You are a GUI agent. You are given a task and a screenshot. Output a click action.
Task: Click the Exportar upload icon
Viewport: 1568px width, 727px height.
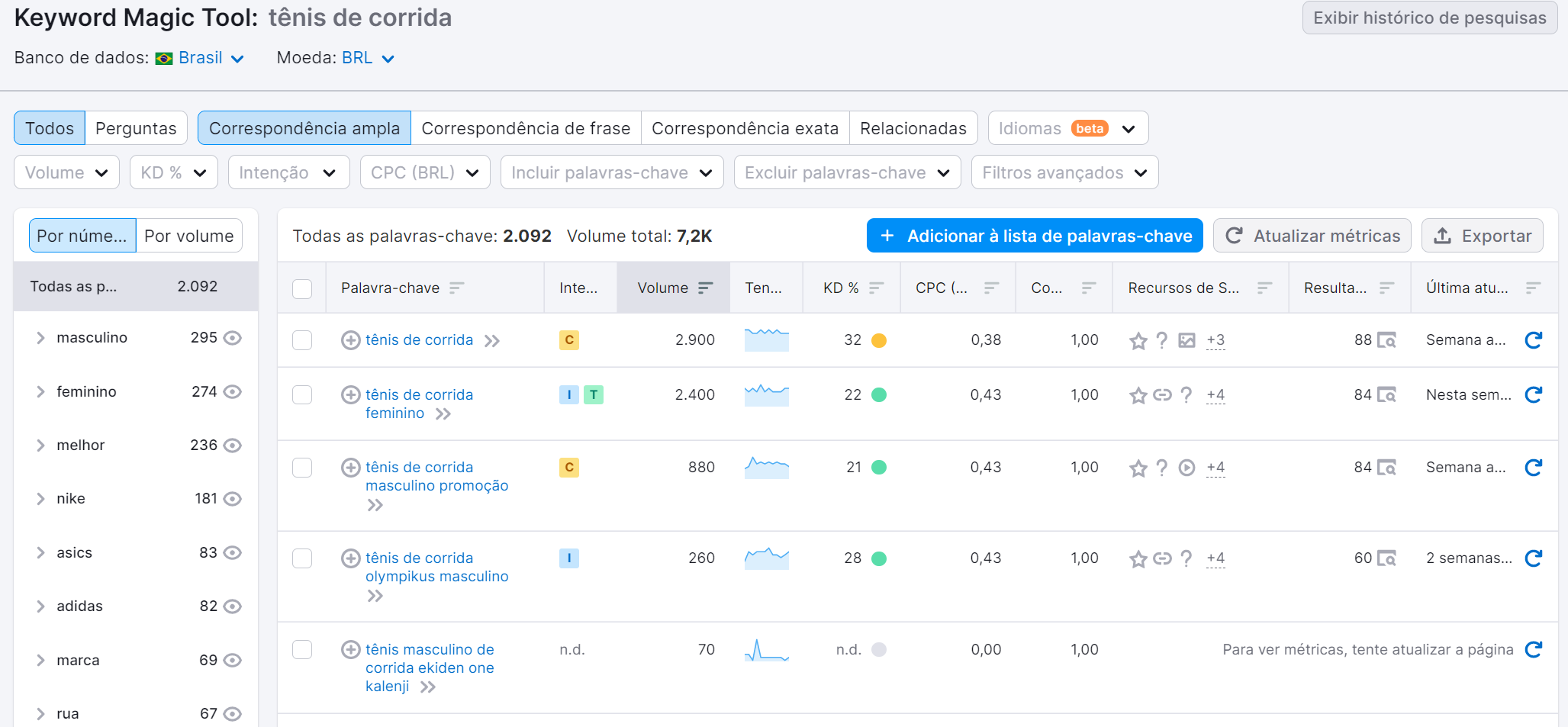tap(1444, 236)
